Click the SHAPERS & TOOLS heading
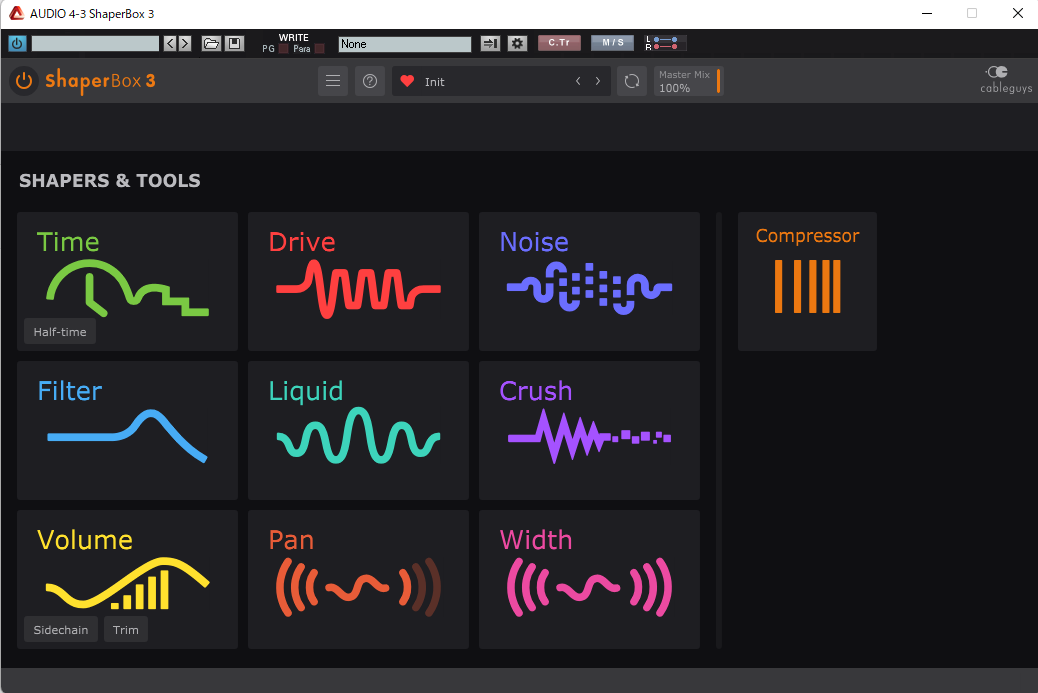Image resolution: width=1038 pixels, height=693 pixels. click(x=110, y=181)
